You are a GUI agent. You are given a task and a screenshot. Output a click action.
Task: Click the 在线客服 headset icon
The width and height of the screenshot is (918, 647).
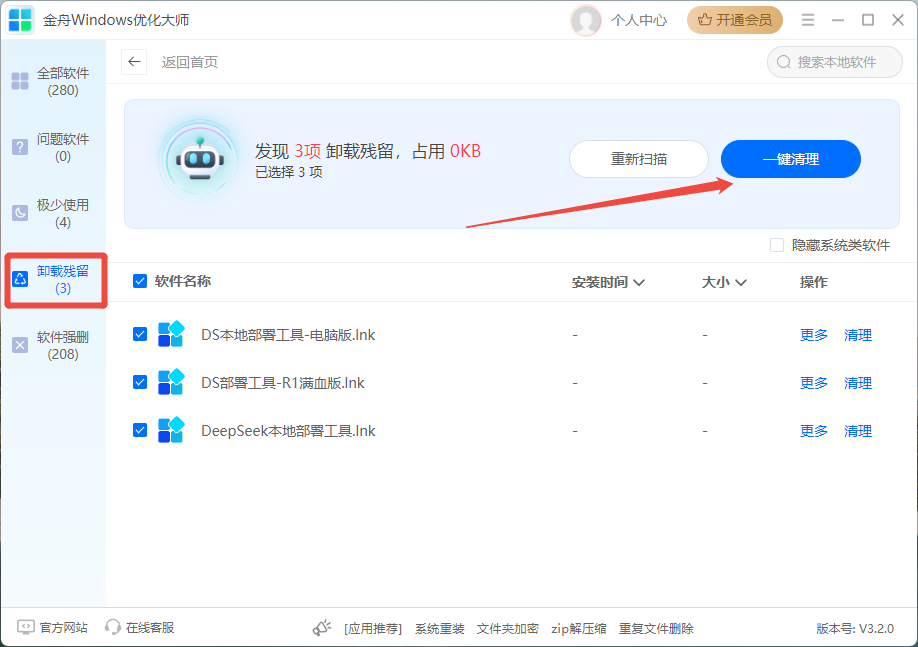[112, 627]
